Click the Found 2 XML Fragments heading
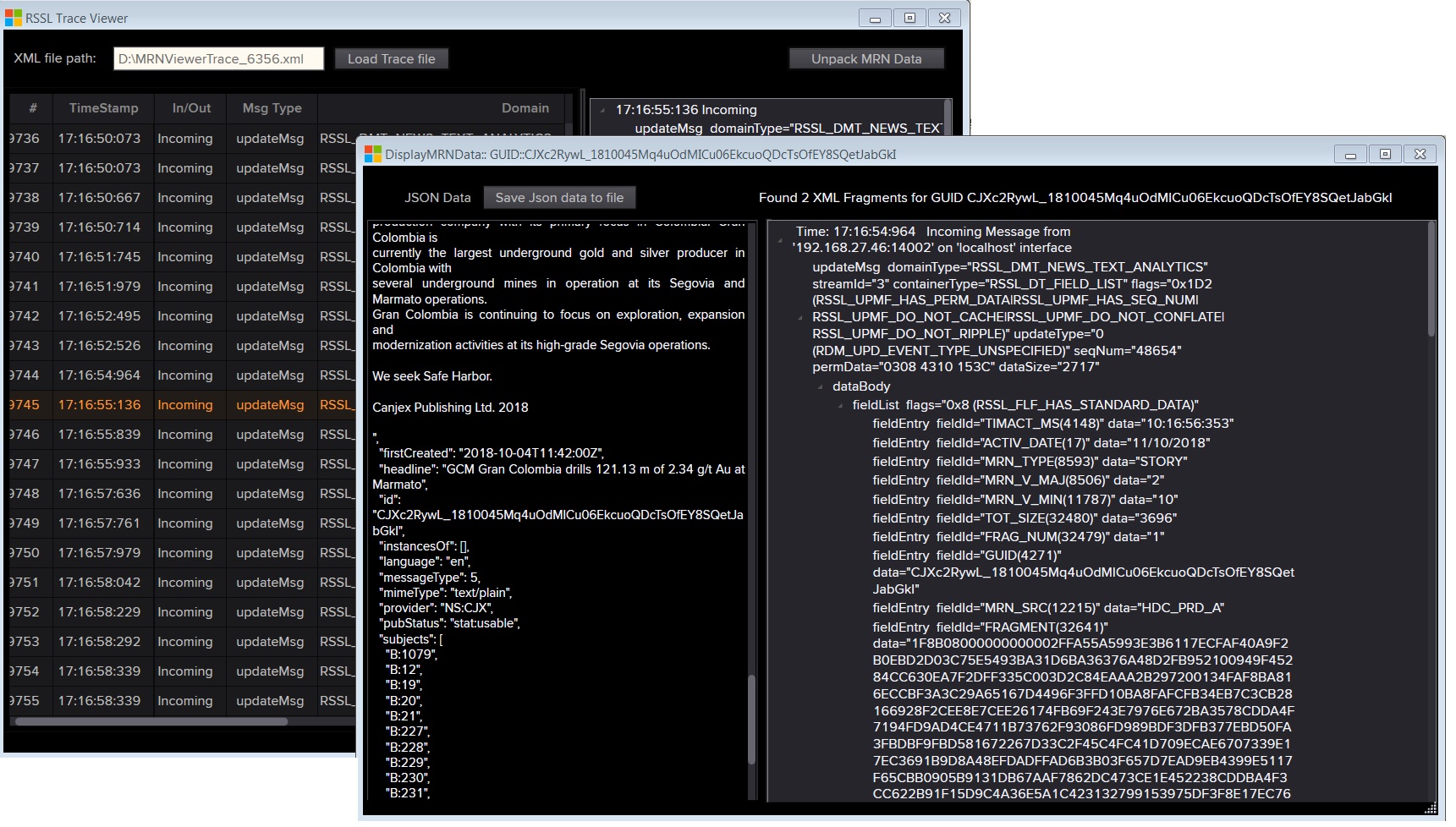This screenshot has height=827, width=1456. coord(1075,197)
